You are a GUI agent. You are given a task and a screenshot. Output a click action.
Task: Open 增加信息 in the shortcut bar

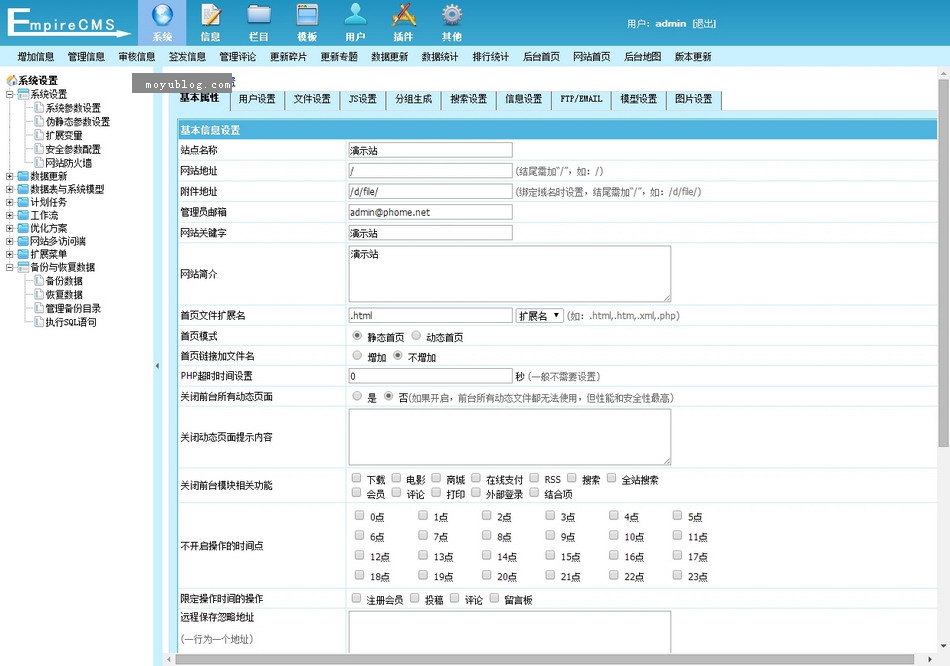36,57
